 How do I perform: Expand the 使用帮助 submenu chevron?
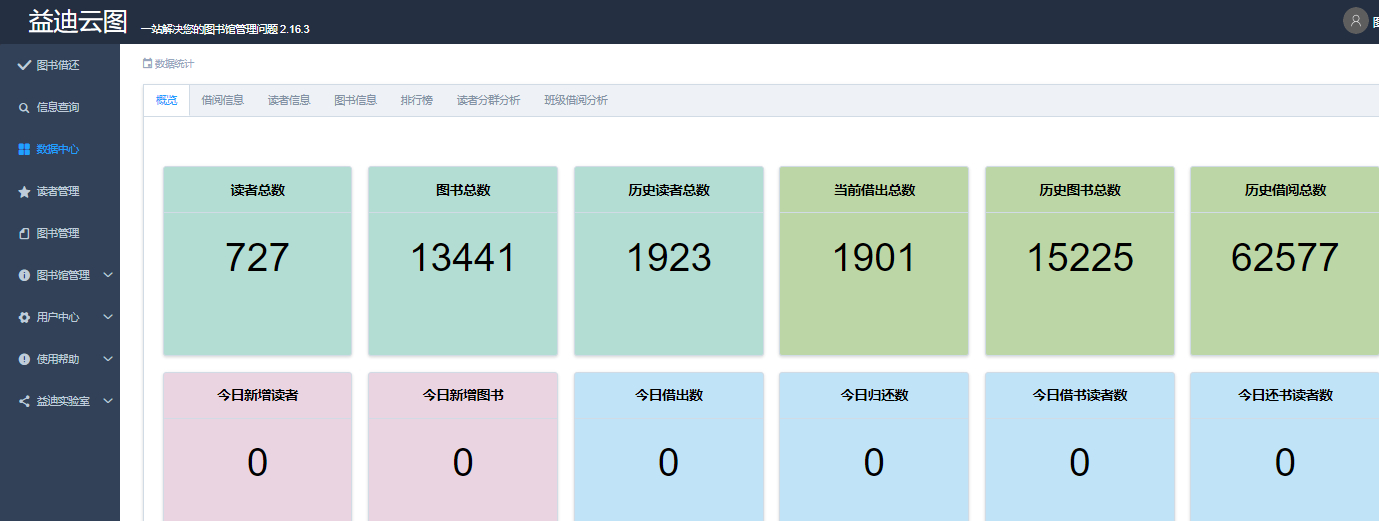108,359
